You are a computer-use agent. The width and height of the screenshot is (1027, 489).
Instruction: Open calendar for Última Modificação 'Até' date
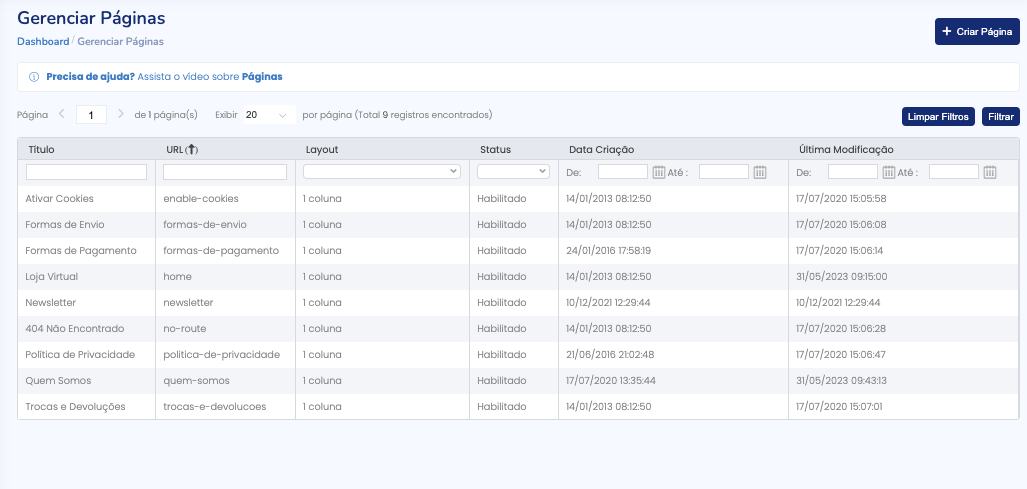pos(990,172)
